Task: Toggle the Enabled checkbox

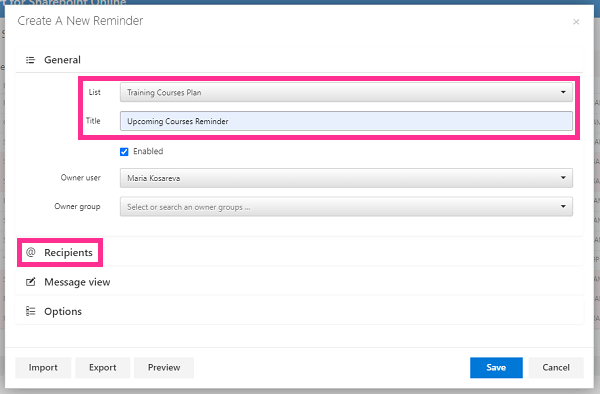Action: pos(124,152)
